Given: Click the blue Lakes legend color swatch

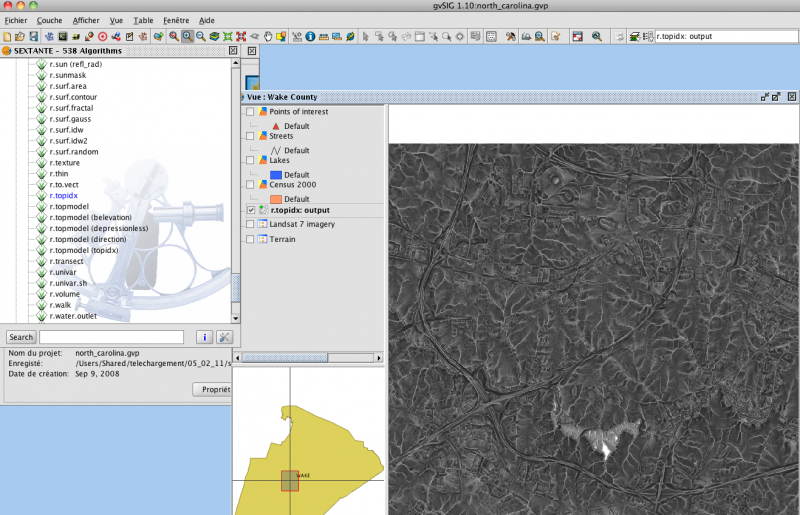Looking at the screenshot, I should pos(276,175).
